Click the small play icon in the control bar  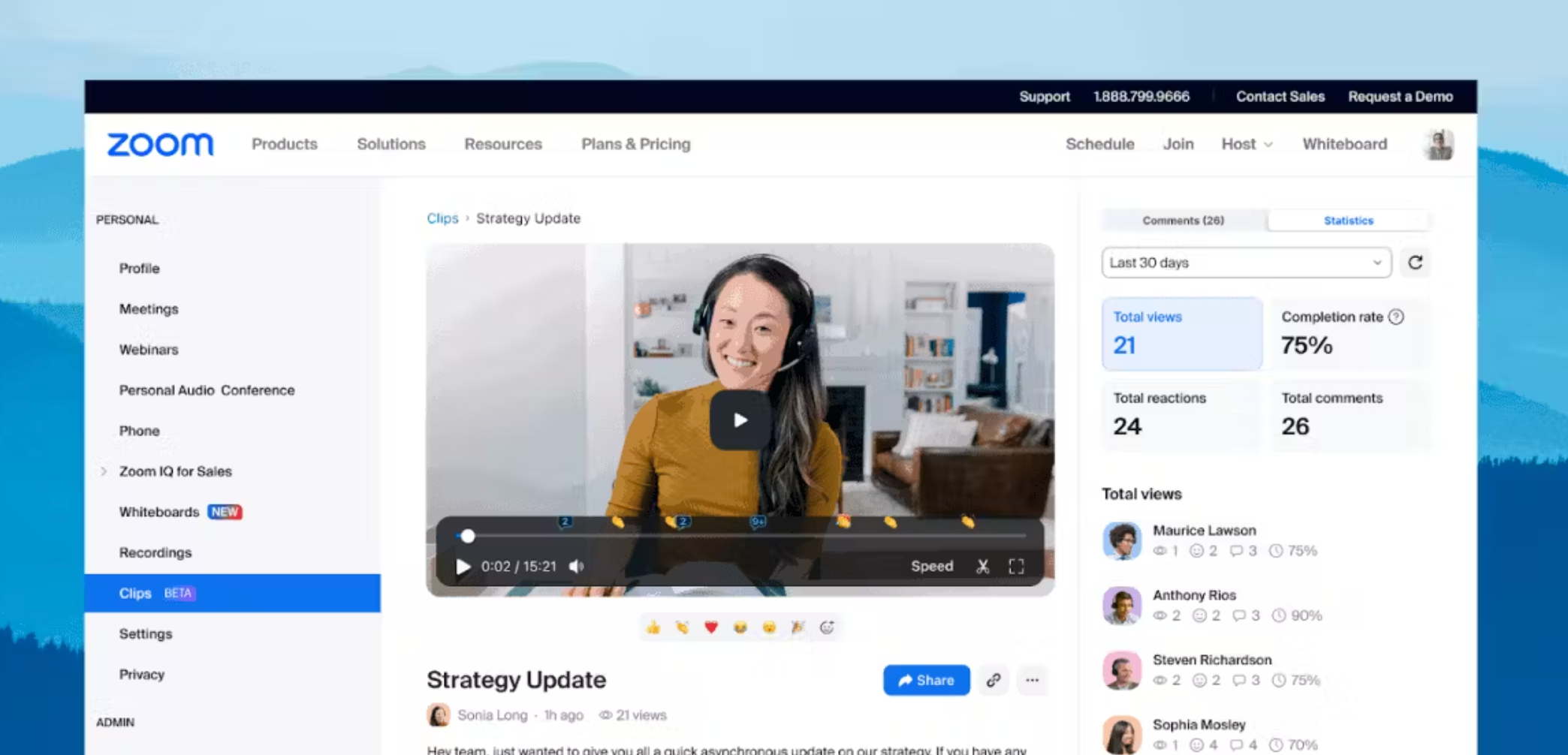coord(463,567)
